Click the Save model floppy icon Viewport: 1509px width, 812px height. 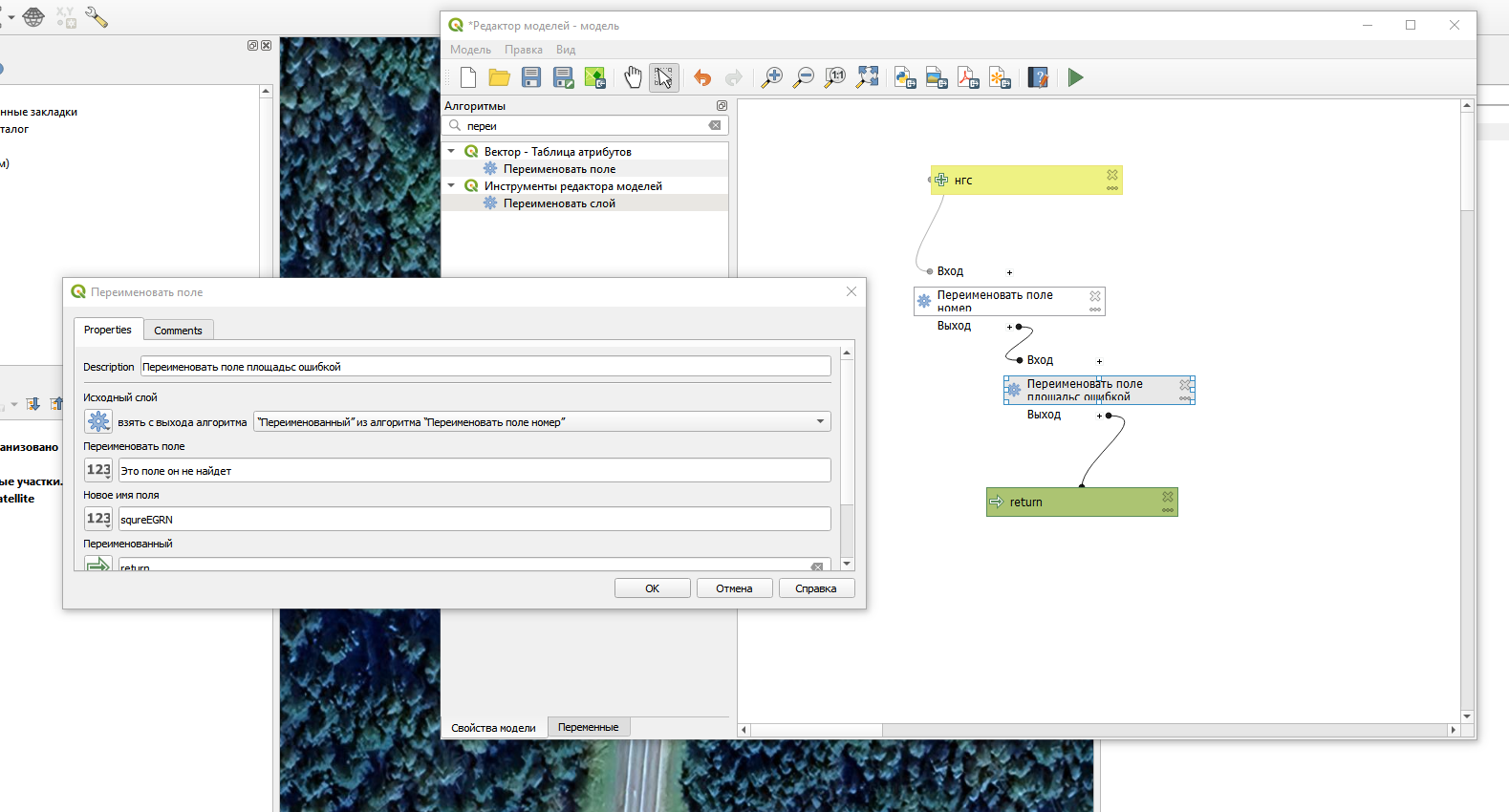pos(531,78)
